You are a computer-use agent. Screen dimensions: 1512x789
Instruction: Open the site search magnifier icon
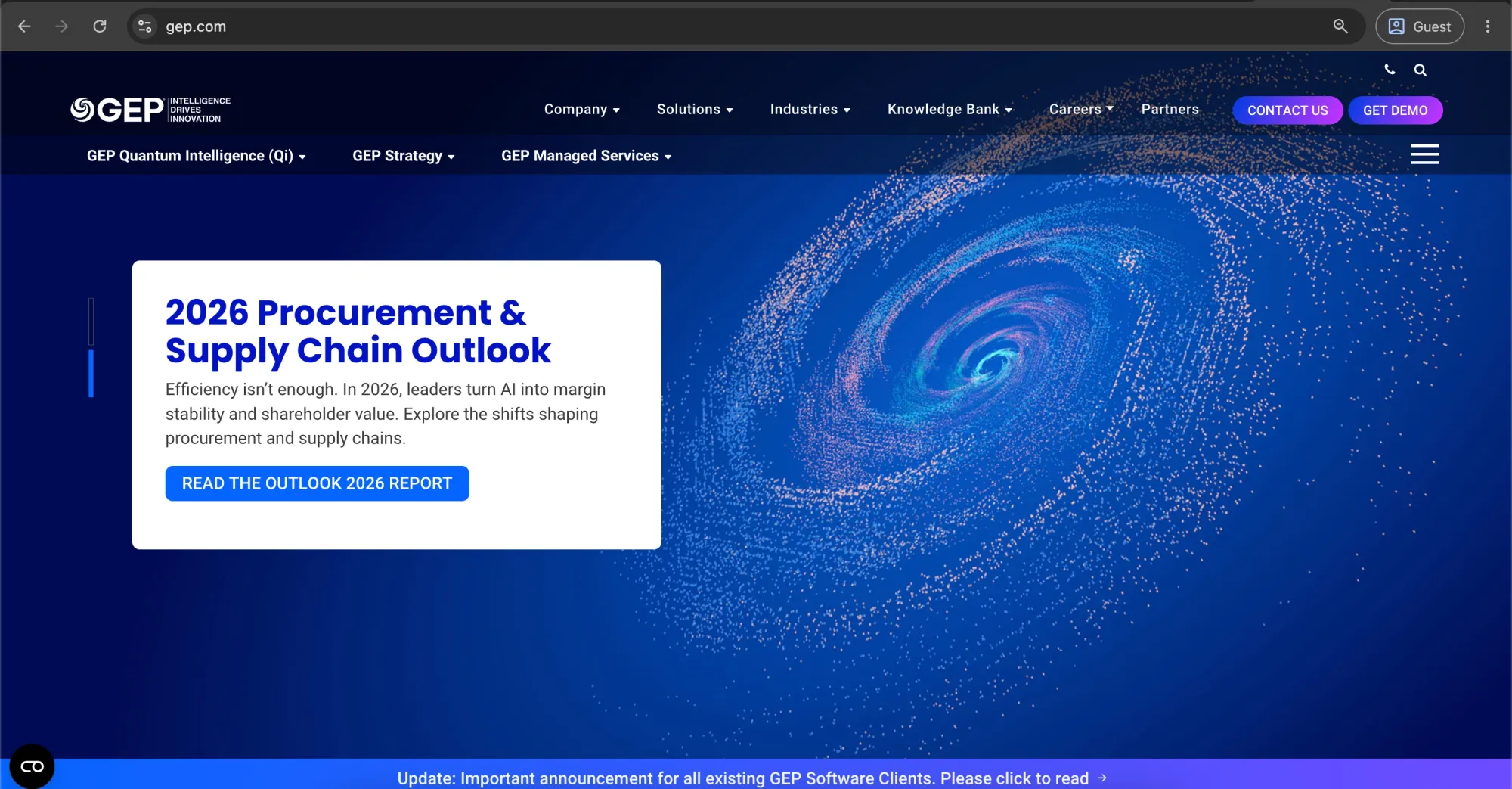(1421, 70)
